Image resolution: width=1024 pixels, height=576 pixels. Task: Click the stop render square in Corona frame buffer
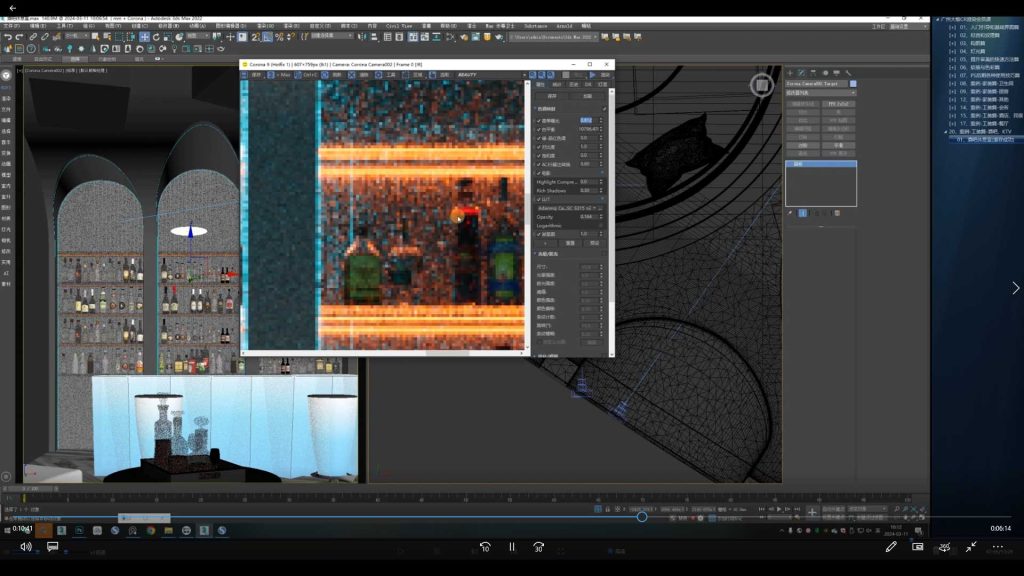566,75
